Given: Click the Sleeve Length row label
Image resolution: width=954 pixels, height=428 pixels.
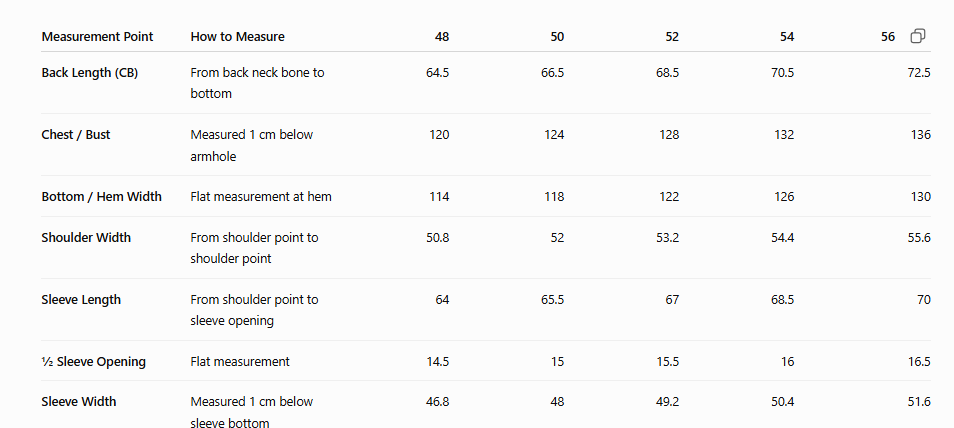Looking at the screenshot, I should pos(81,300).
